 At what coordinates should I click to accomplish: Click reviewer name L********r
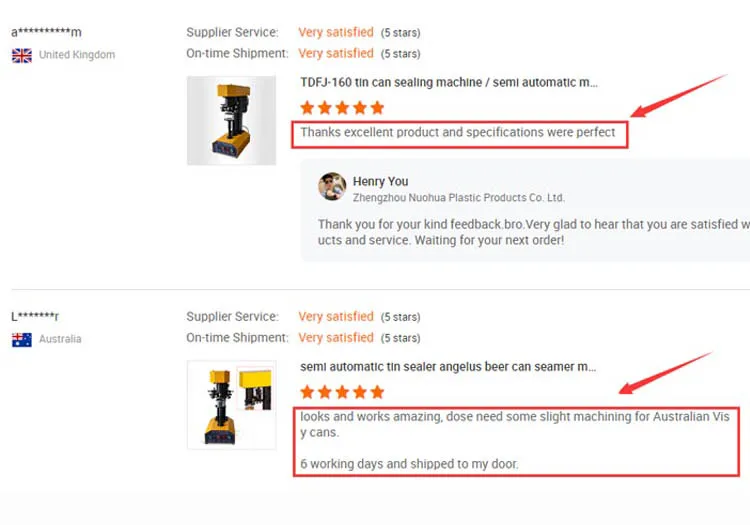35,316
